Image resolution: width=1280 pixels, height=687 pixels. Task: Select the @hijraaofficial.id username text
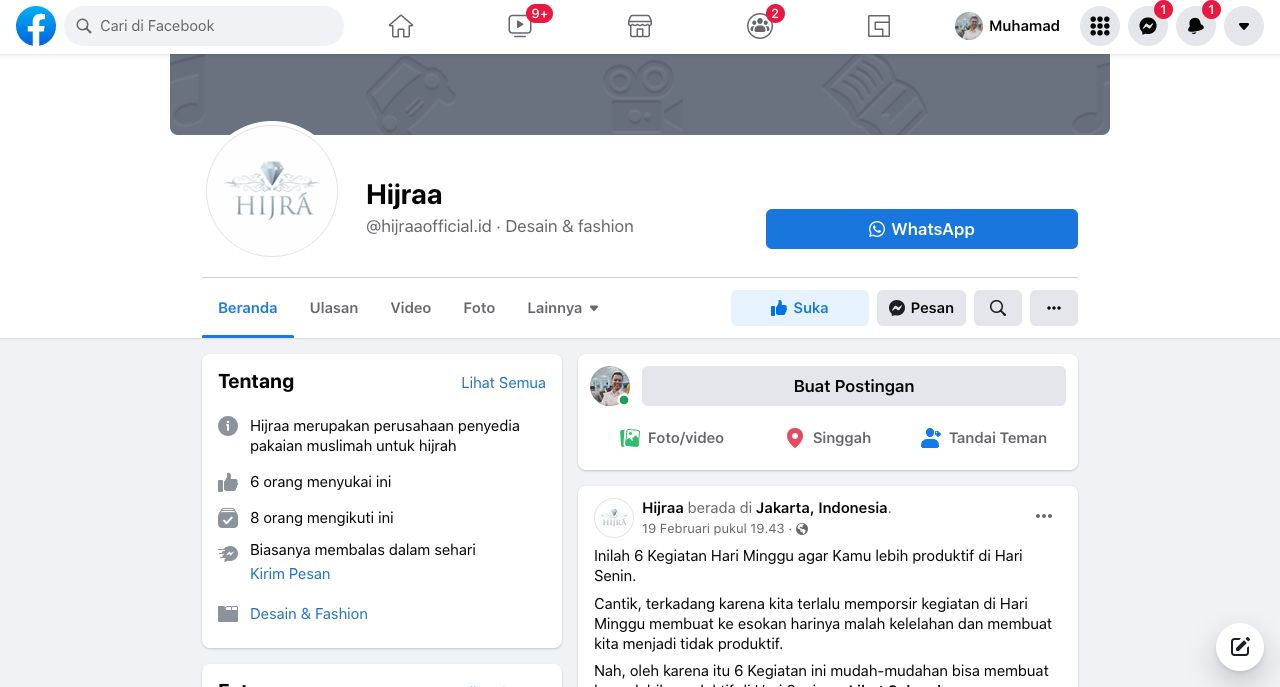pyautogui.click(x=429, y=226)
